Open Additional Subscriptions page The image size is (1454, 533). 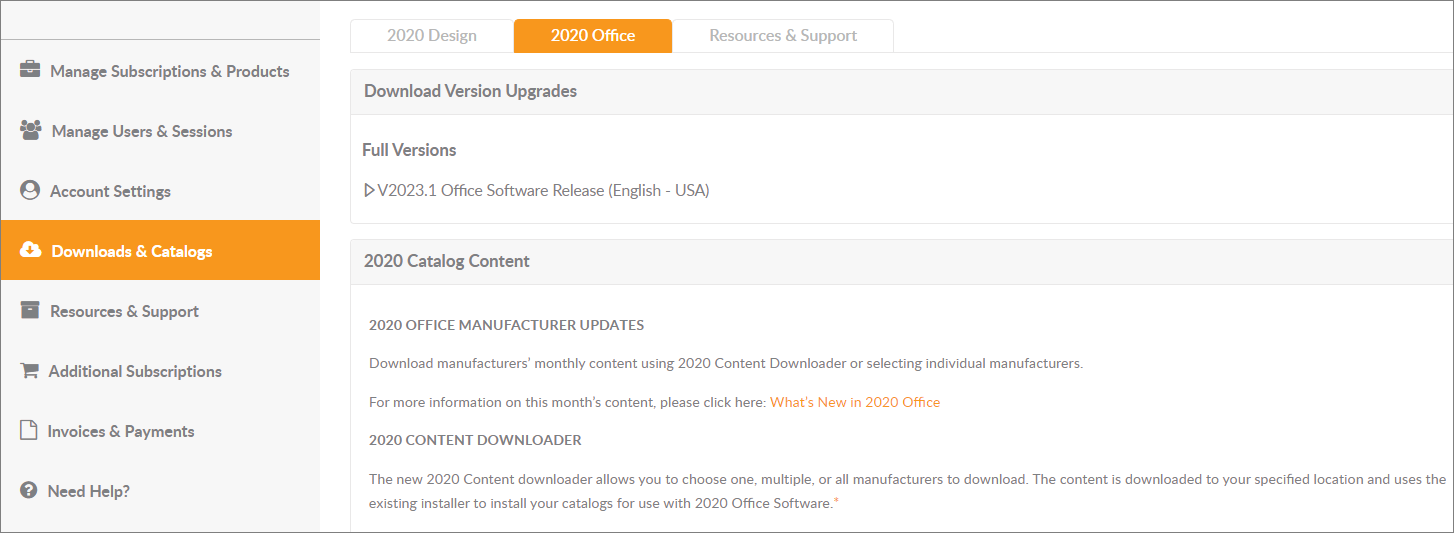(x=160, y=371)
